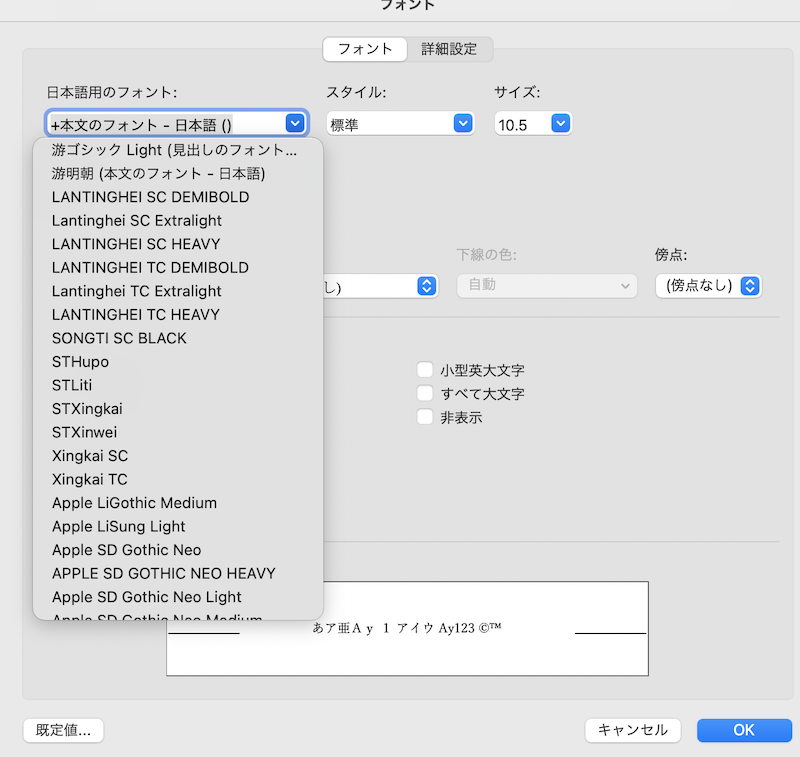The image size is (800, 757).
Task: Expand the 日本語用のフォント dropdown arrow
Action: pos(295,123)
